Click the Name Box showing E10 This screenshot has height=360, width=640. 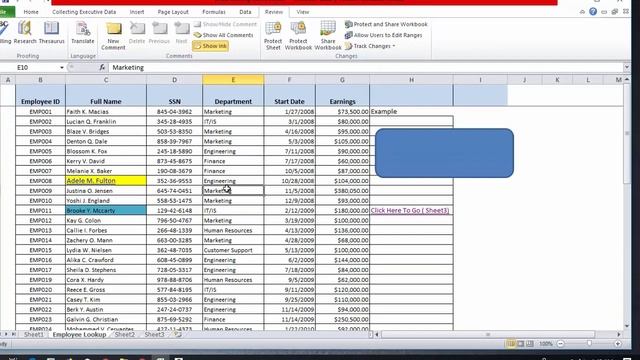point(33,68)
